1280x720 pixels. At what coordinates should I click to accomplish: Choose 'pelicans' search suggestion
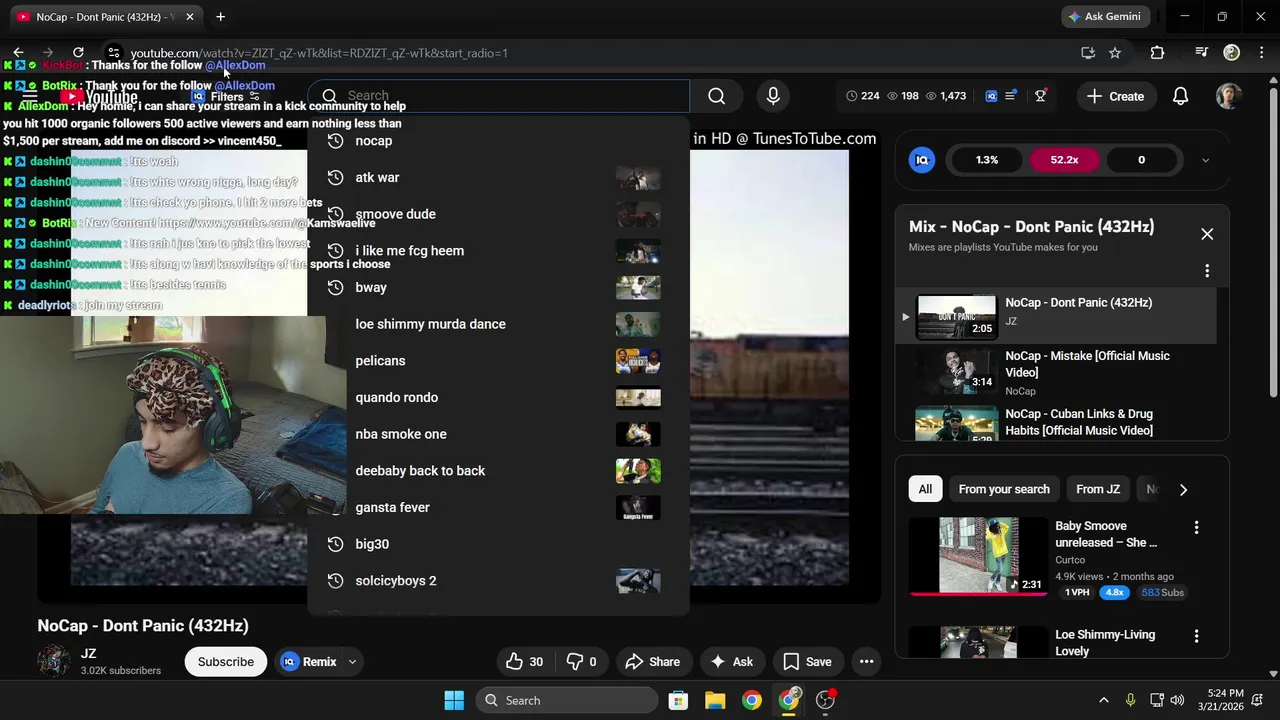tap(498, 361)
